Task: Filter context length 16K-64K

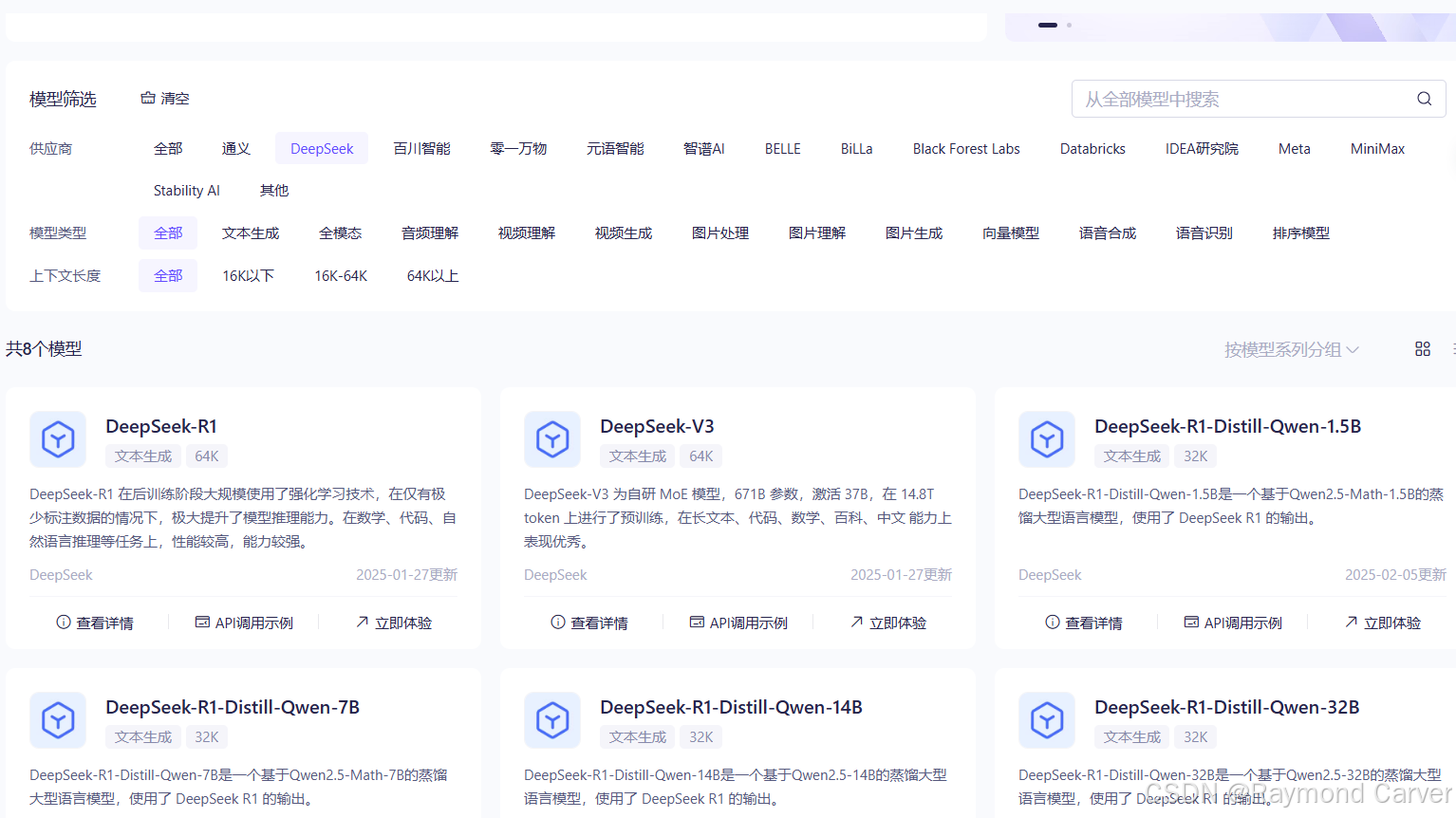Action: coord(341,275)
